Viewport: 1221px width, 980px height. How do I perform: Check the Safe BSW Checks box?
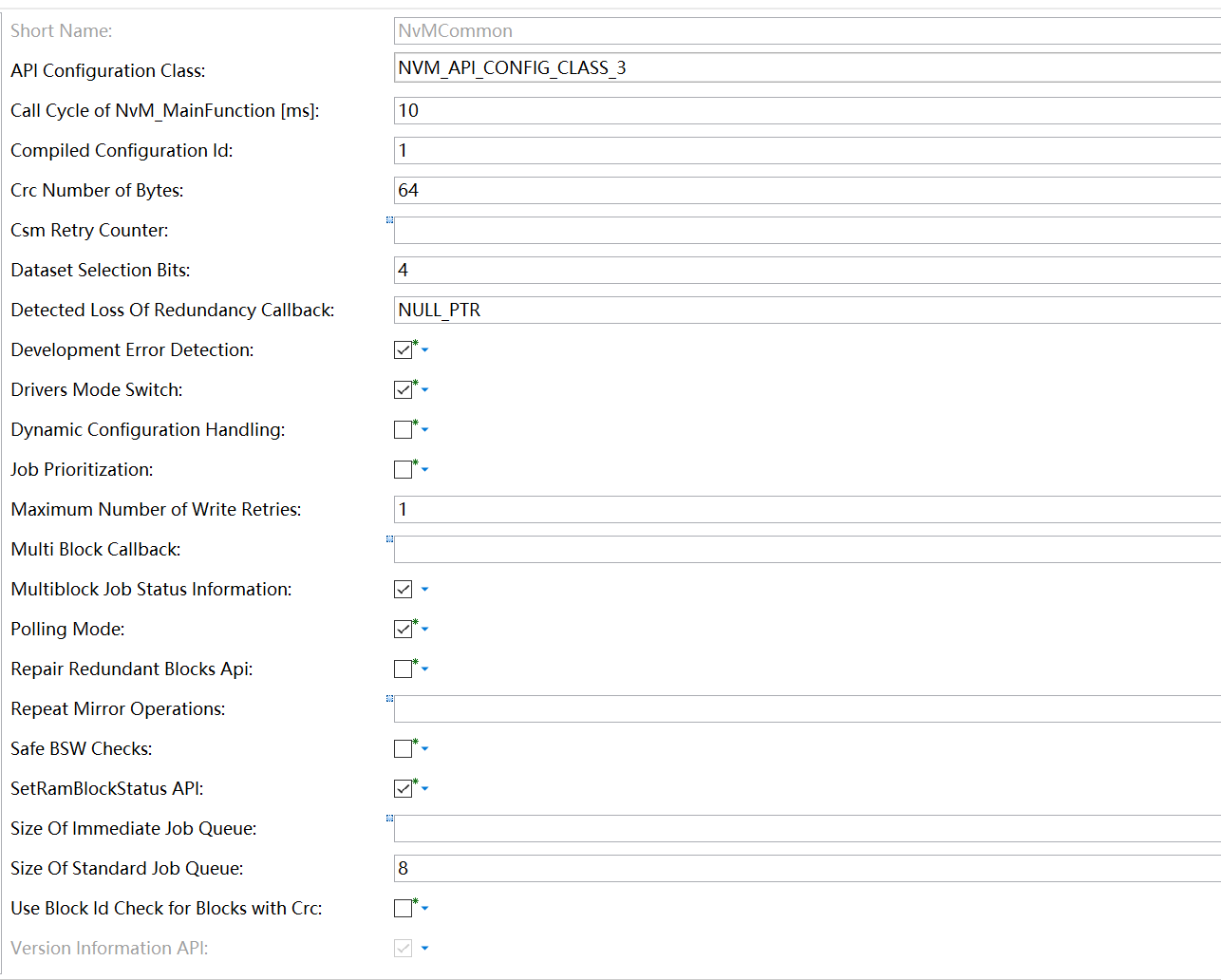pos(403,748)
